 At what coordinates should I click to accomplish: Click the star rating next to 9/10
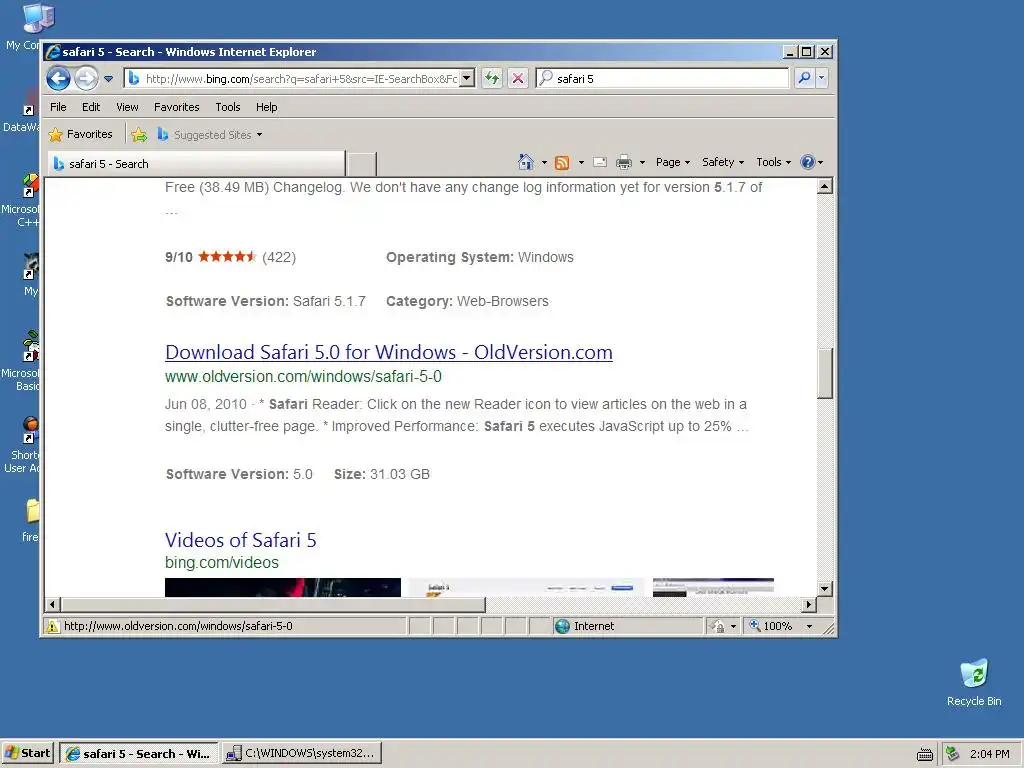pos(227,257)
